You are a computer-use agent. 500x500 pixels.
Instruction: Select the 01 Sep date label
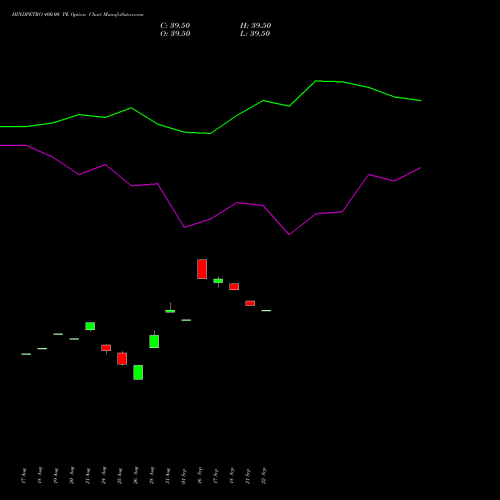(x=184, y=476)
